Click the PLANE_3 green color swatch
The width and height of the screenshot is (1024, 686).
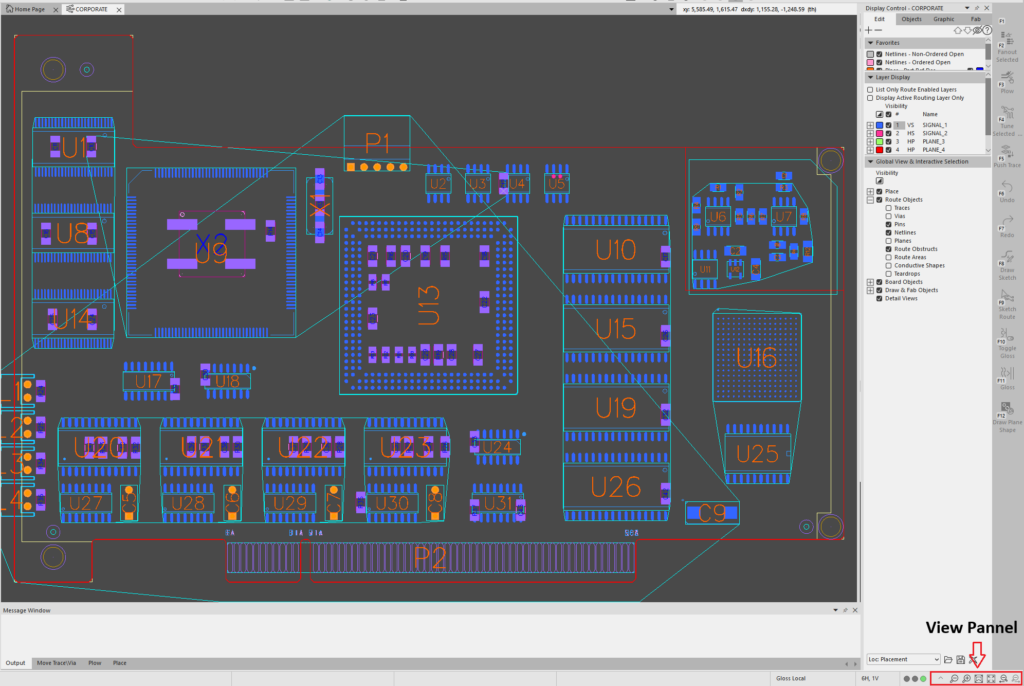[879, 142]
